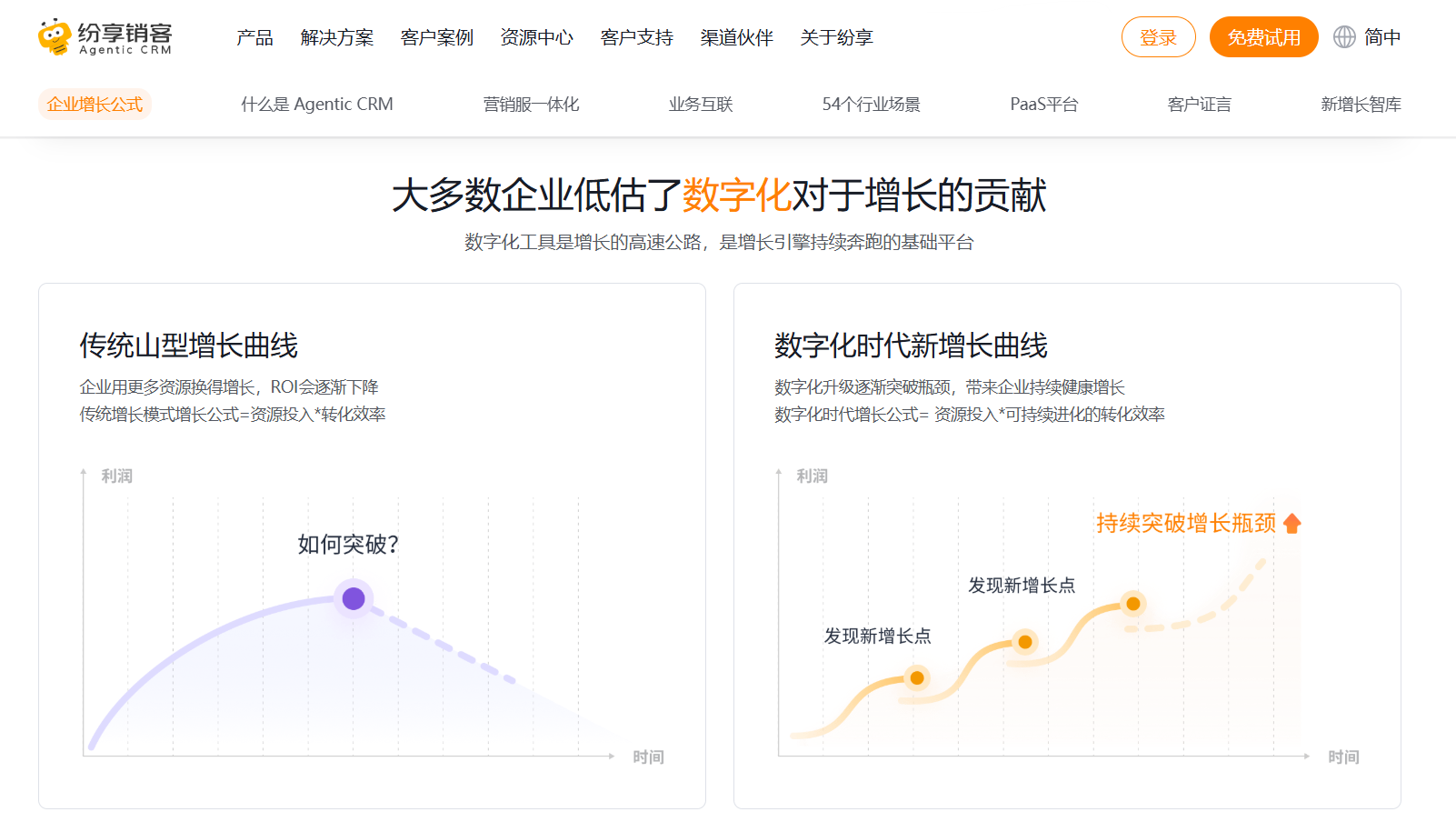Go to the PaaS平台 tab
Screen dimensions: 1456x822
pos(1044,105)
